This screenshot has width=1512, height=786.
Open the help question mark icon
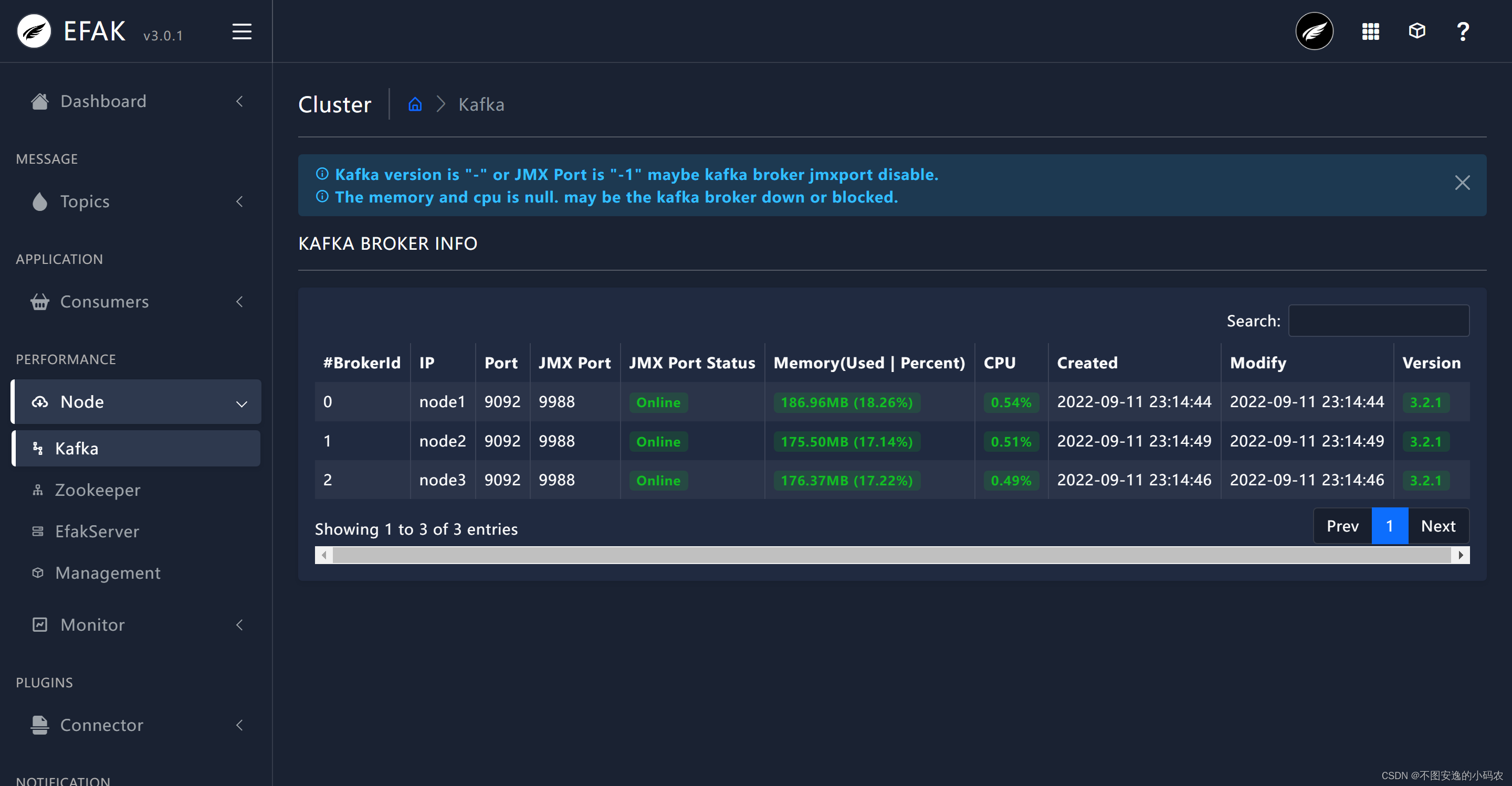tap(1462, 31)
